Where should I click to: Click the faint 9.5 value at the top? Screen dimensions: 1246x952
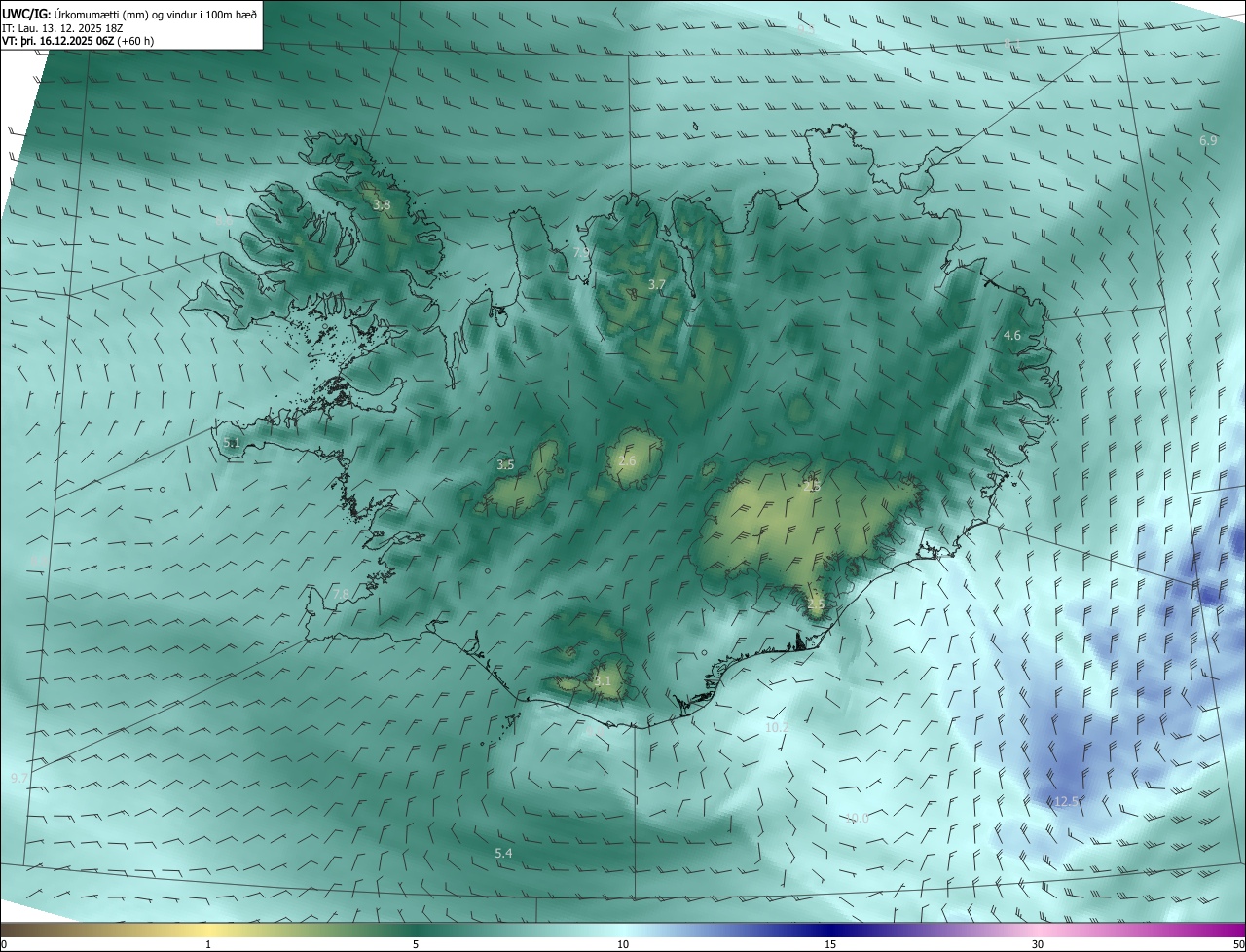click(x=805, y=29)
